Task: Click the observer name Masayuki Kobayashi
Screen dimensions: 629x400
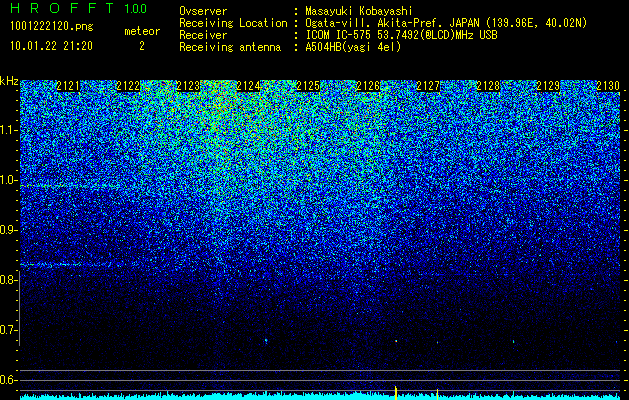Action: click(358, 11)
